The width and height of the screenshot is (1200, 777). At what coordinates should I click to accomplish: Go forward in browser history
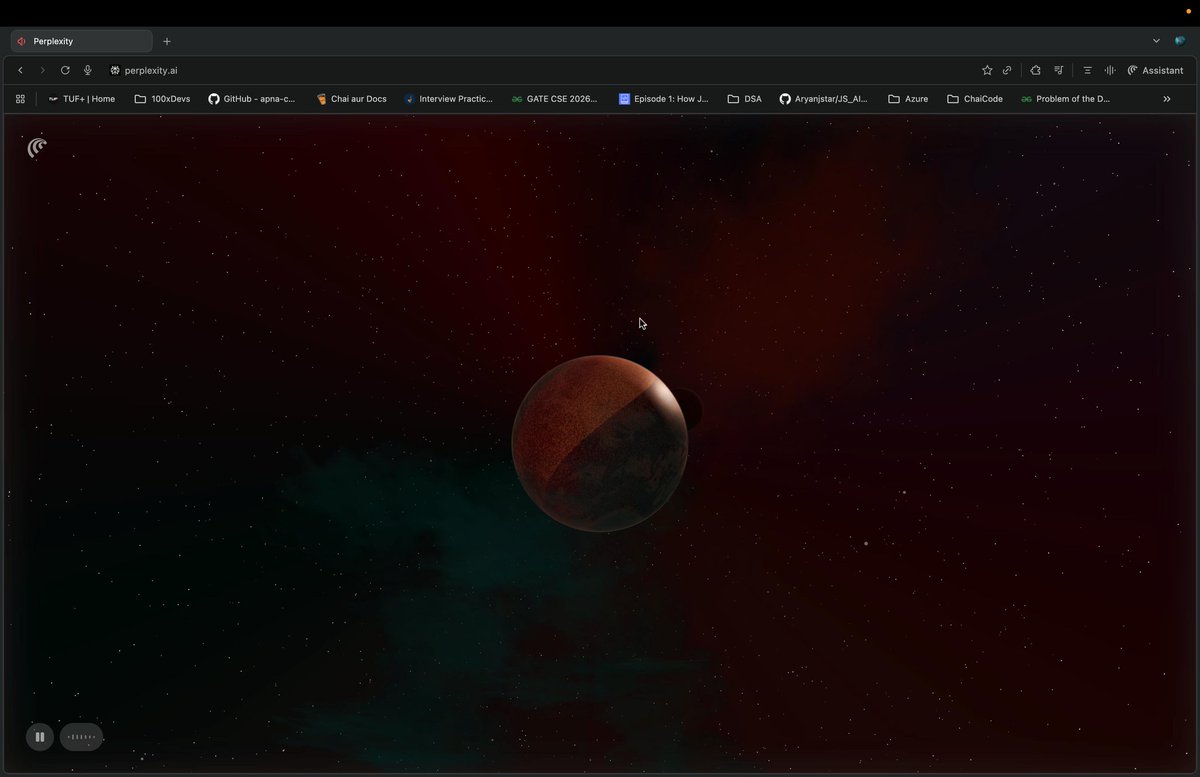[42, 71]
